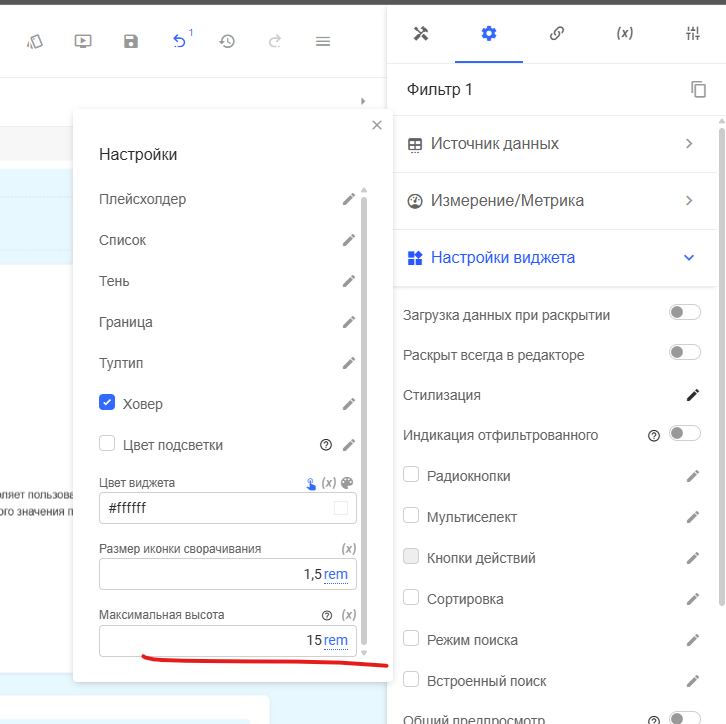
Task: Copy widget icon next to Фильтр 1
Action: point(698,90)
